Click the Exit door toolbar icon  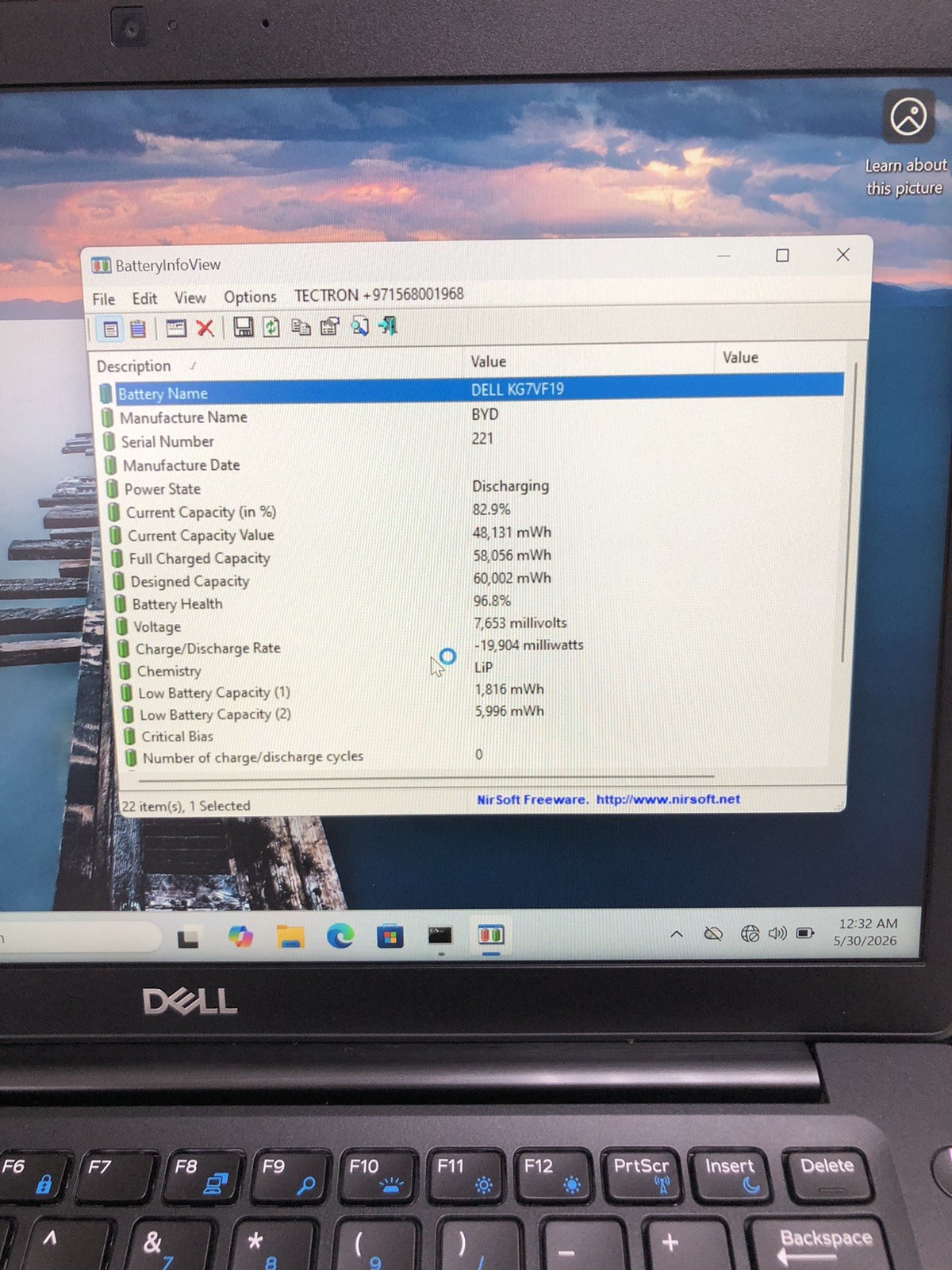[x=389, y=325]
